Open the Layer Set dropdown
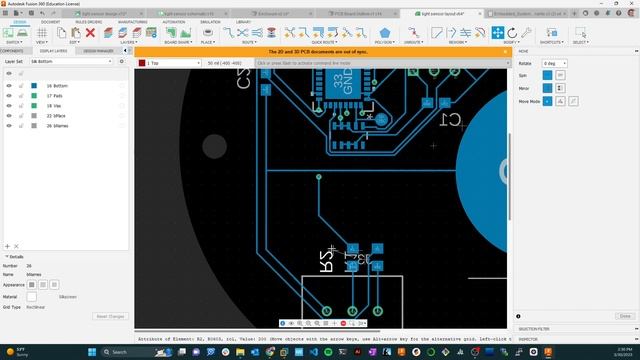This screenshot has height=360, width=640. [x=71, y=61]
